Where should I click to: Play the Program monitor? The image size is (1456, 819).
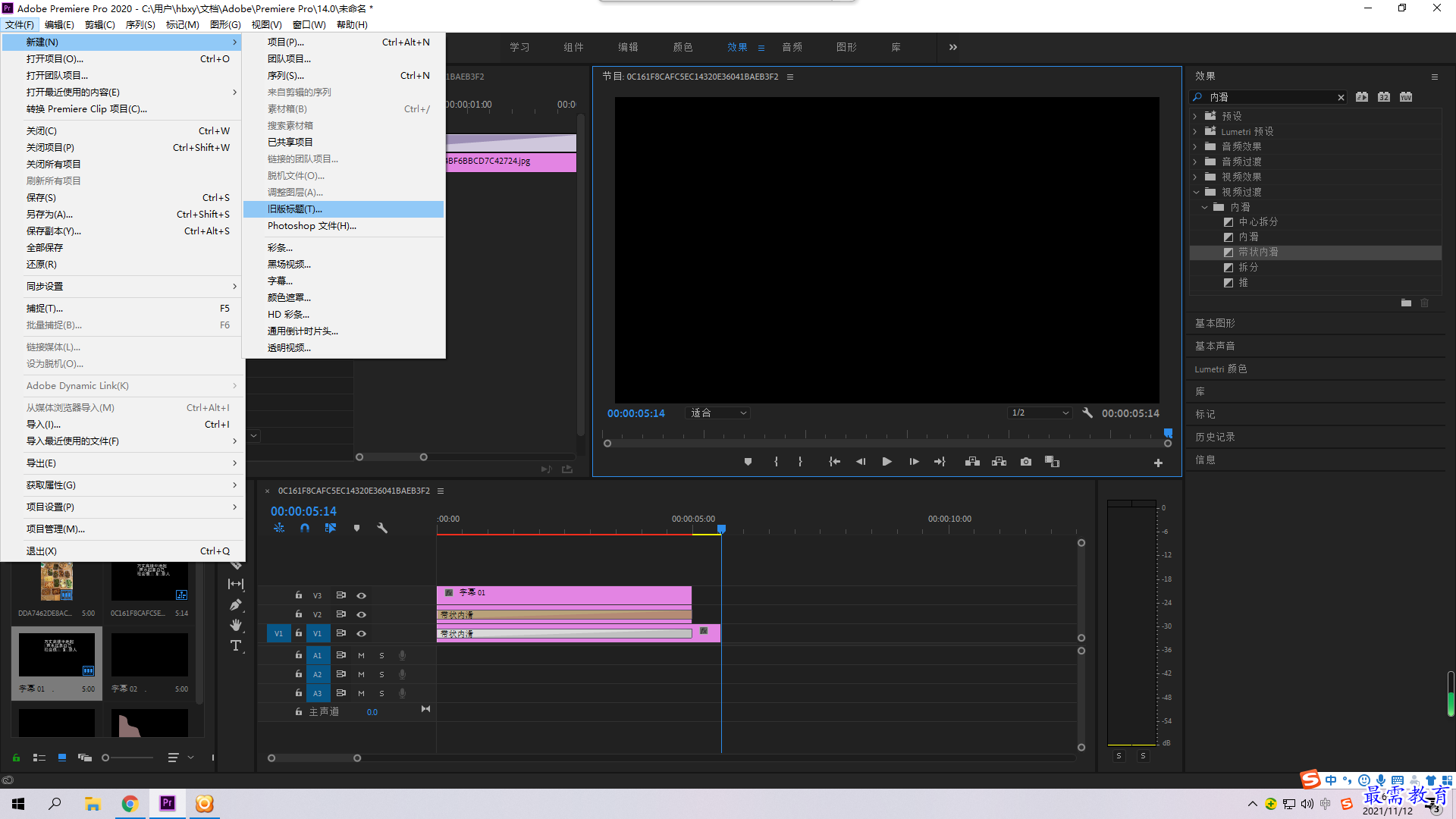pos(886,462)
